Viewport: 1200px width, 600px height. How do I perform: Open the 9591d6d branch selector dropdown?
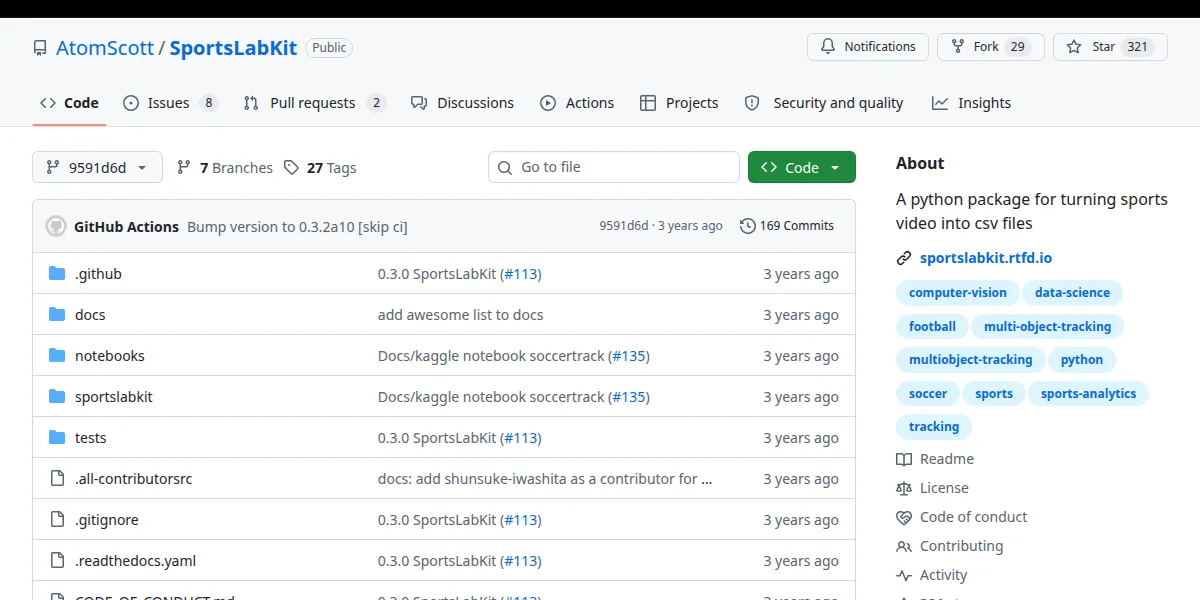(97, 167)
